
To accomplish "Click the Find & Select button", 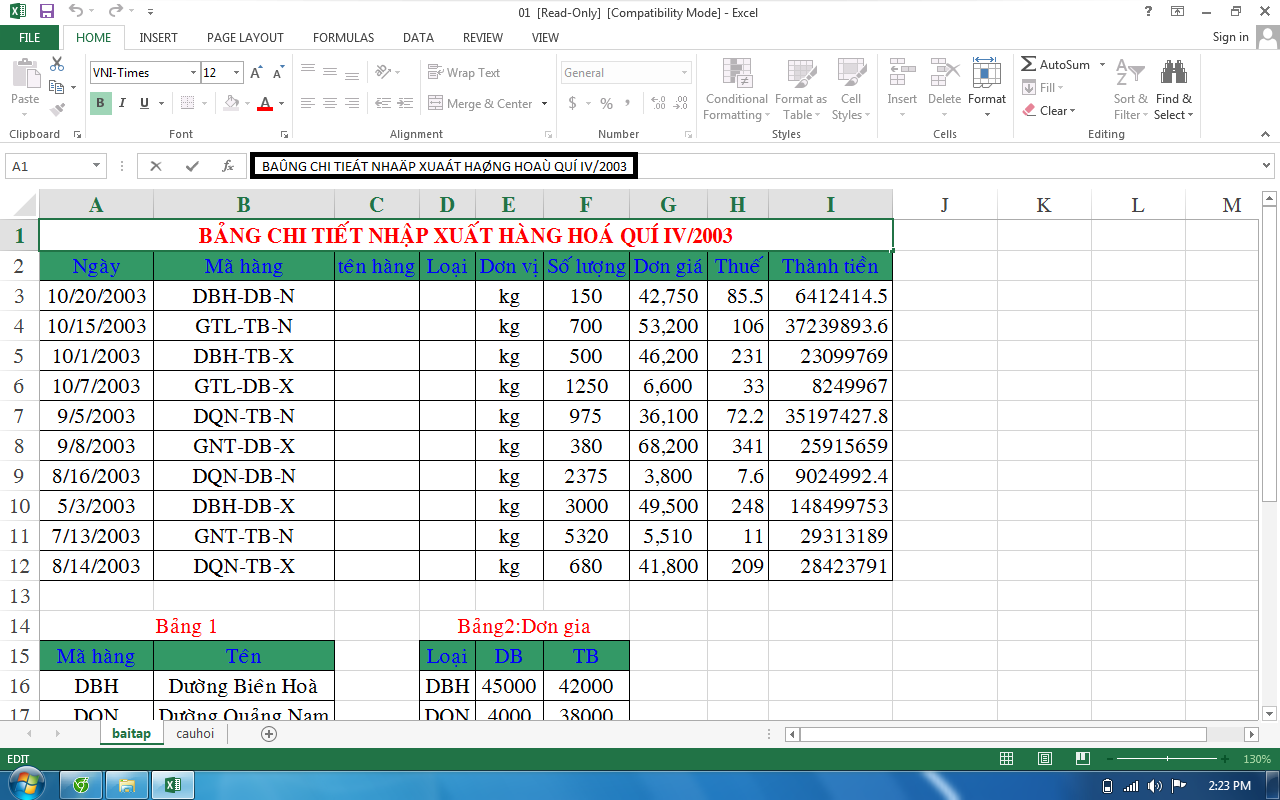I will click(x=1174, y=89).
